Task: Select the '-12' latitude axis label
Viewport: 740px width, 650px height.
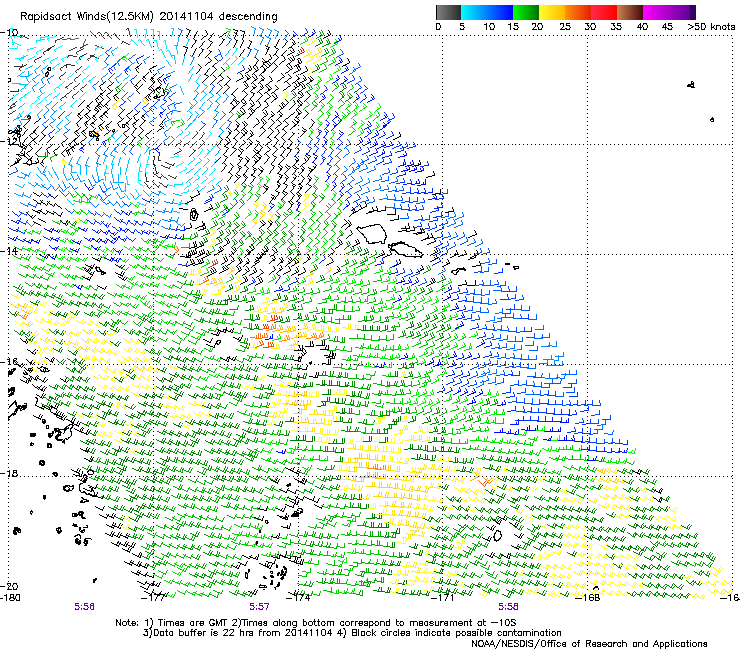Action: tap(9, 141)
